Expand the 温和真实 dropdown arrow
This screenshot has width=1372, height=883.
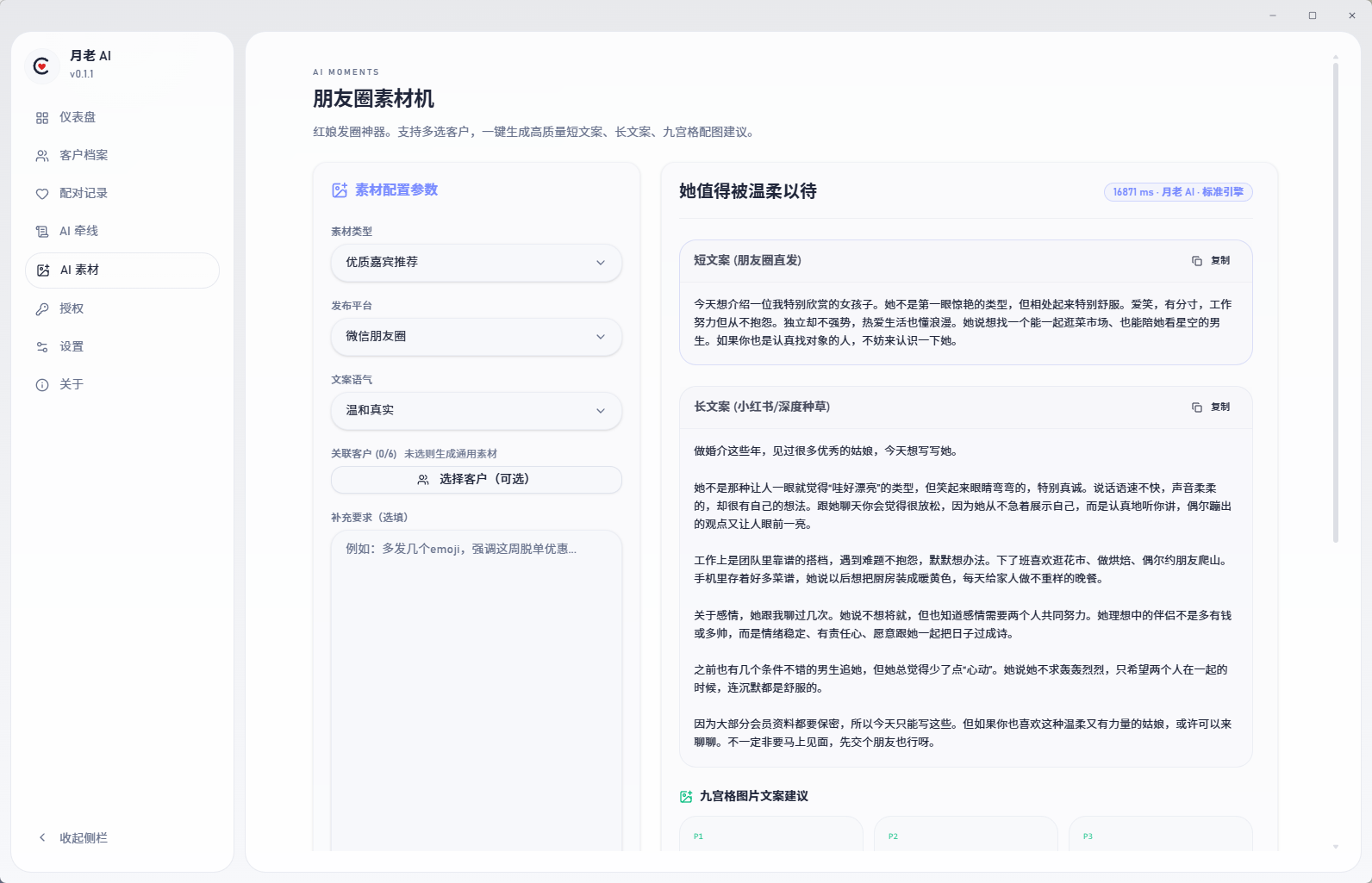point(601,411)
